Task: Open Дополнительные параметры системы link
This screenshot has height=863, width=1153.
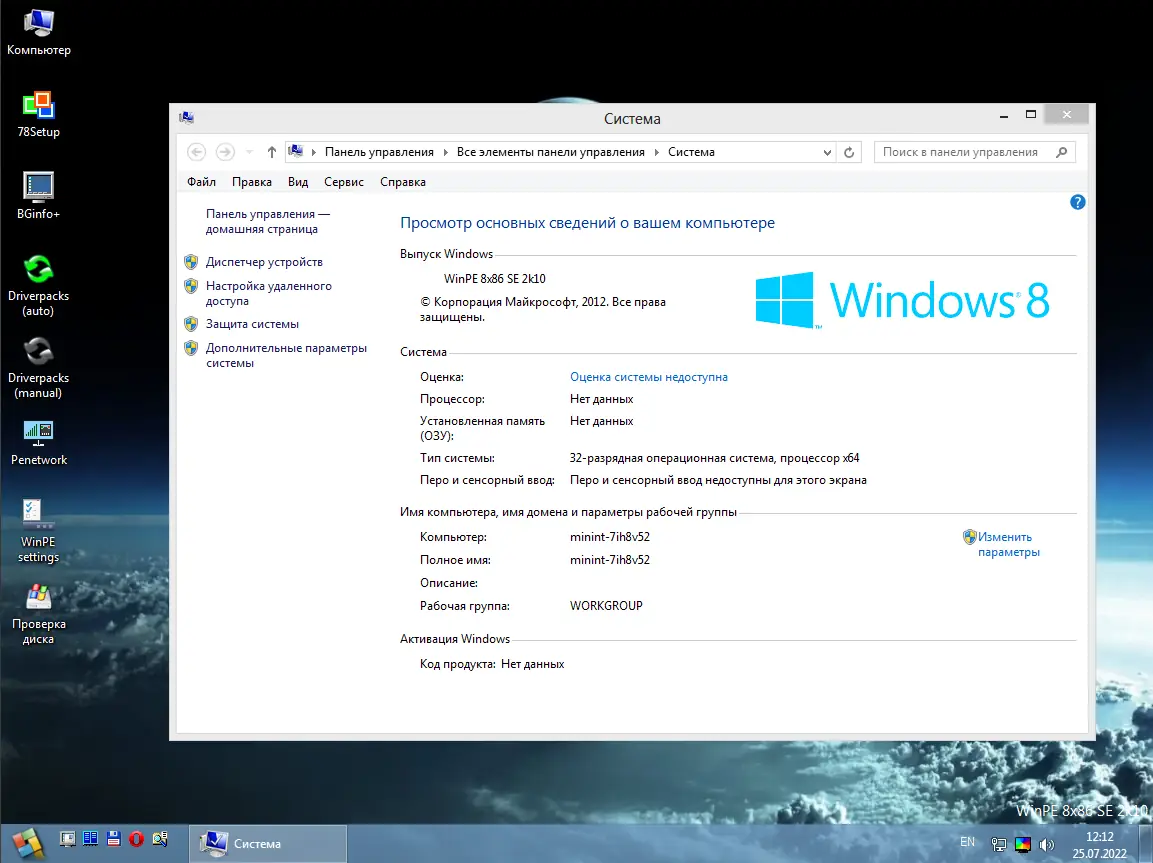Action: point(286,355)
